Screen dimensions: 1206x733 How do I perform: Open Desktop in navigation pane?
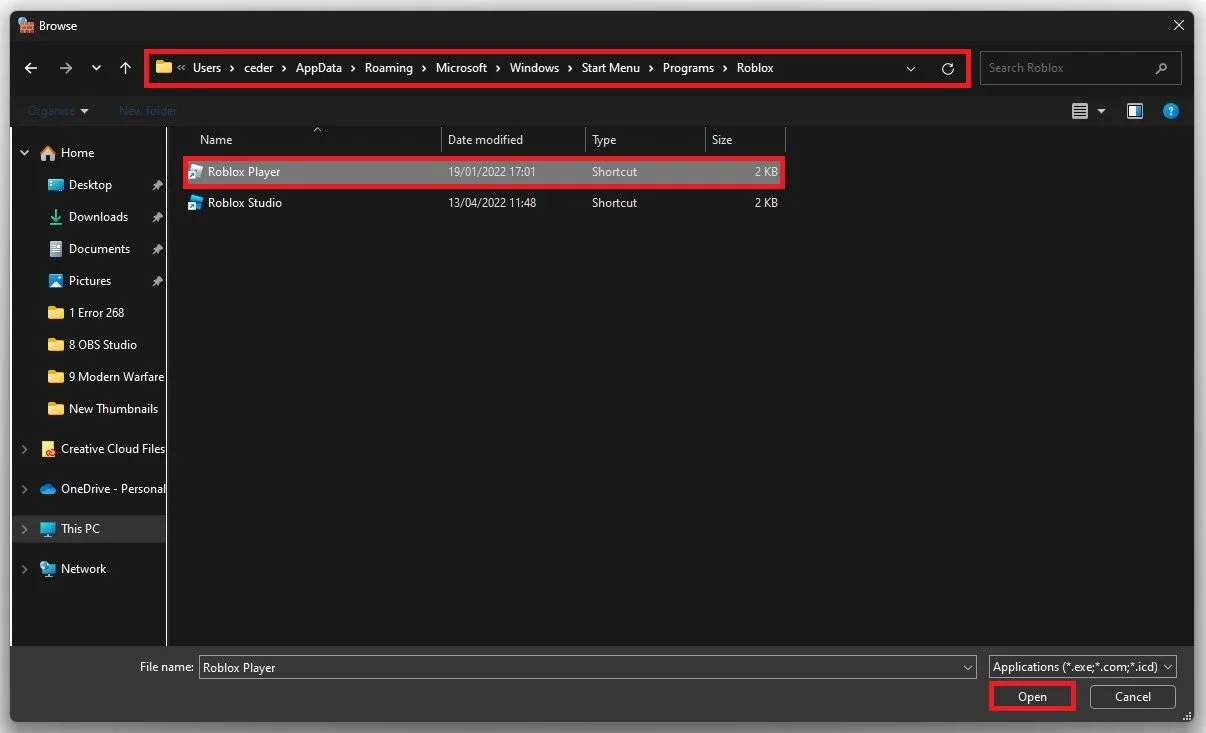click(90, 185)
